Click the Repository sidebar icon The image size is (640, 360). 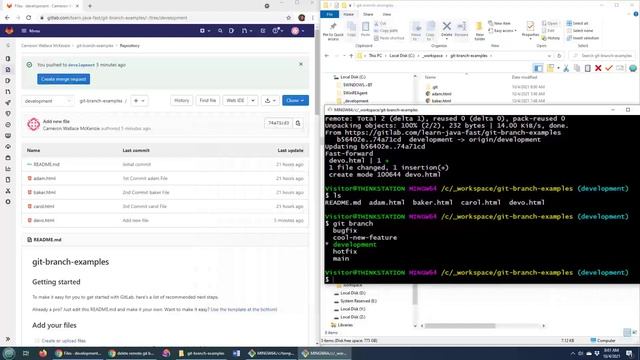(x=8, y=70)
